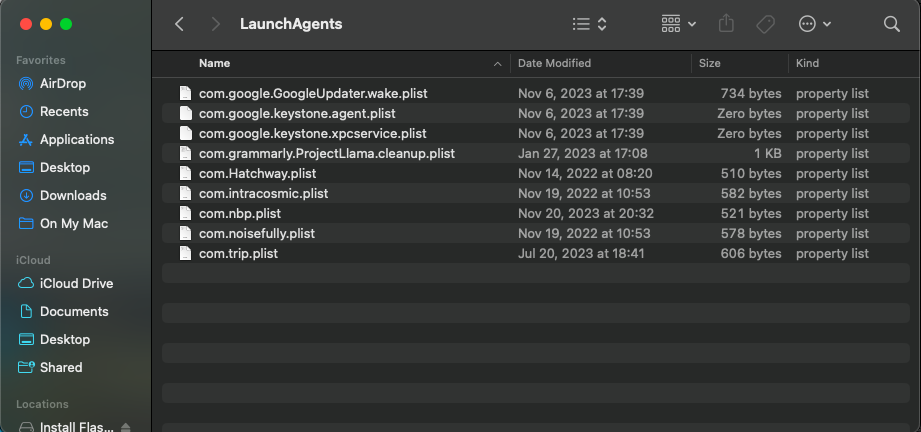This screenshot has width=921, height=432.
Task: Select the Applications sidebar item
Action: [x=76, y=140]
